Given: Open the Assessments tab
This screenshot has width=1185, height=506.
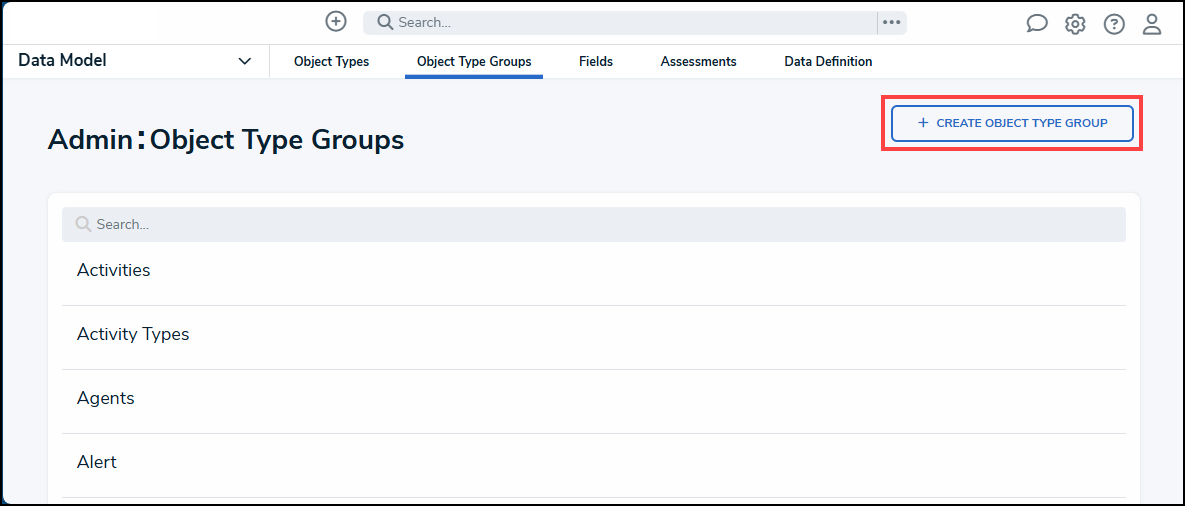Looking at the screenshot, I should point(698,62).
